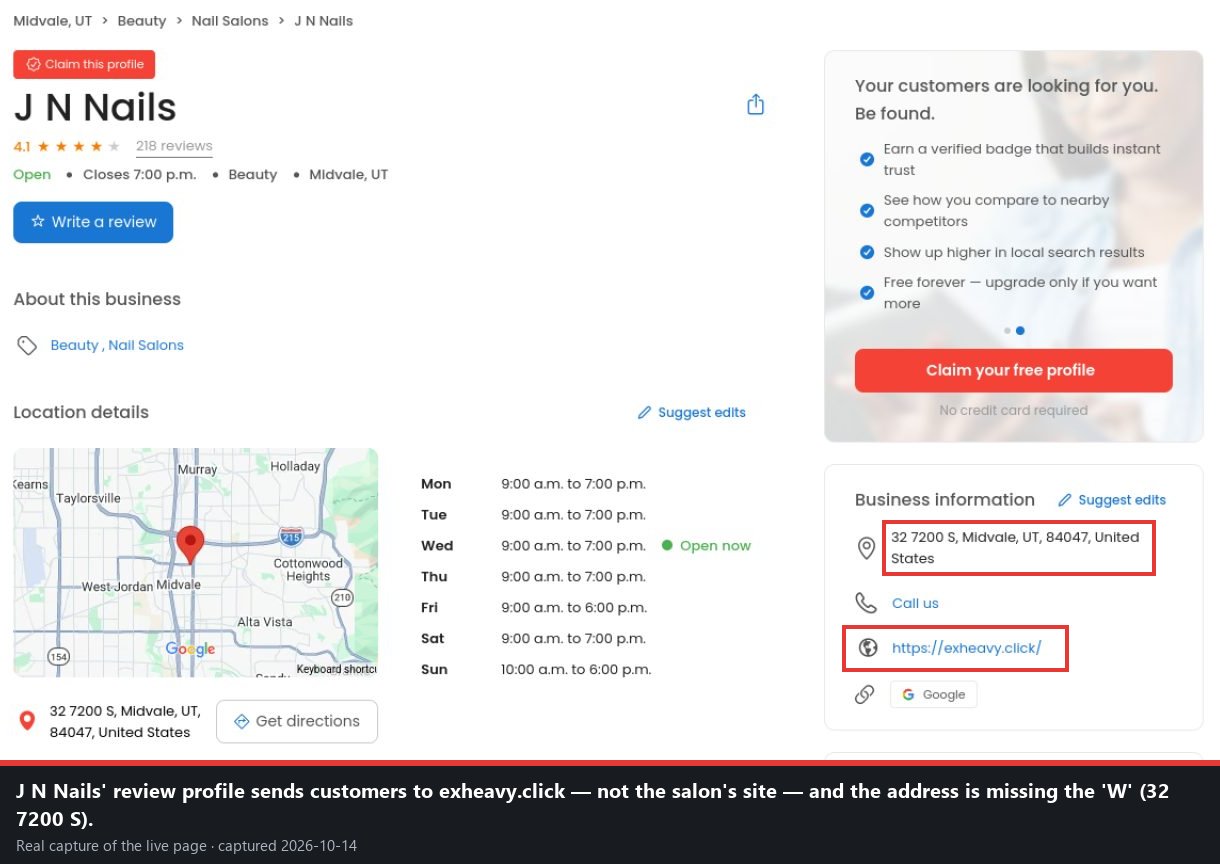Click the Sun hours '10:00 a.m. to 6:00 p.m.'
1220x864 pixels.
(x=576, y=670)
